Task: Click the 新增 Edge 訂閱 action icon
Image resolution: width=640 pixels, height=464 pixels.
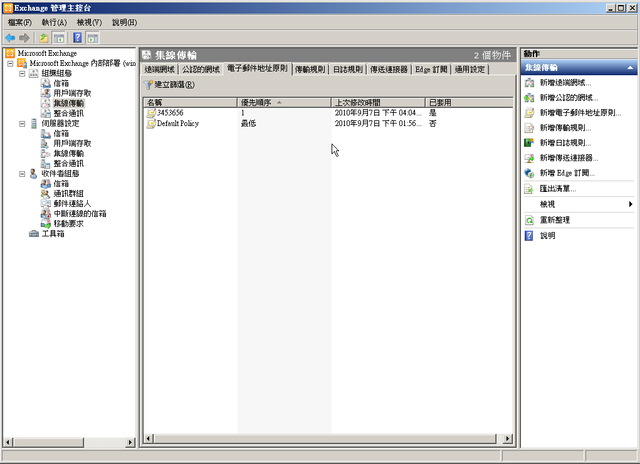Action: click(x=529, y=173)
